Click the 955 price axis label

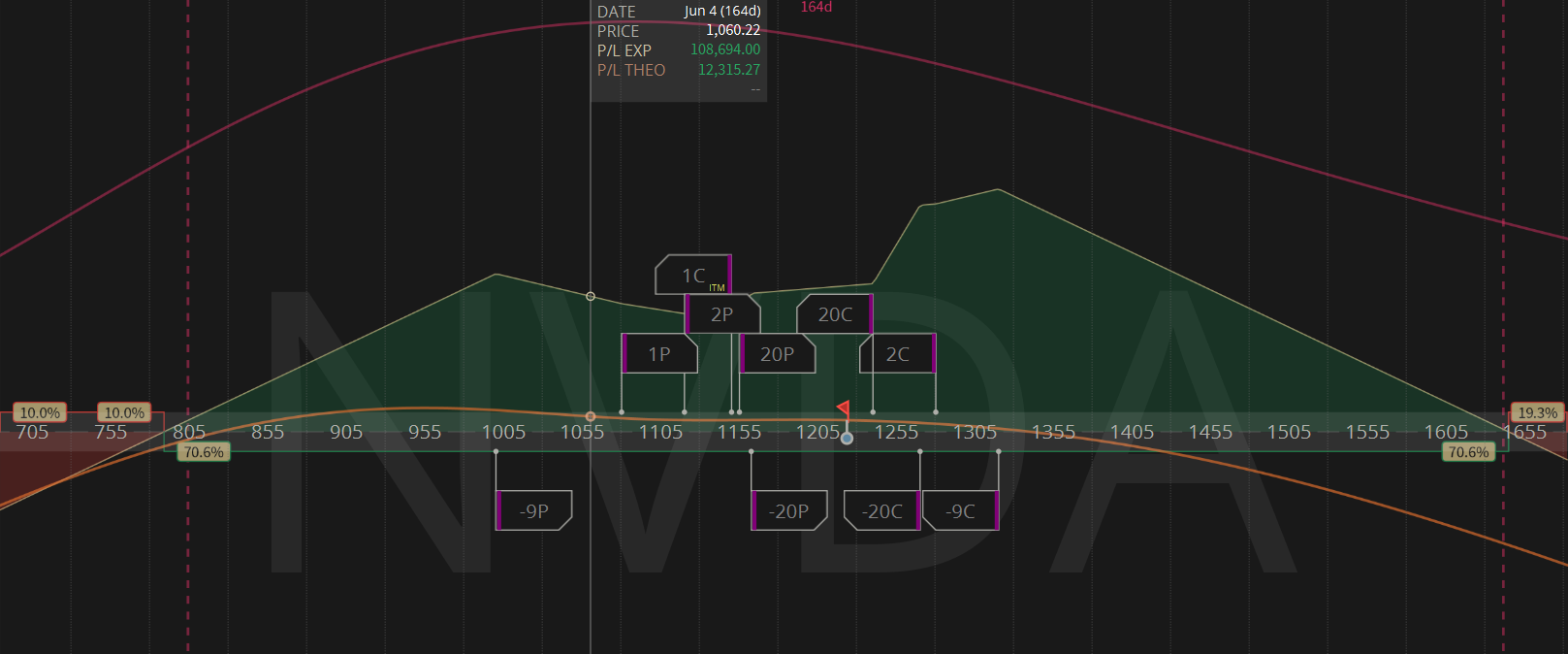425,432
